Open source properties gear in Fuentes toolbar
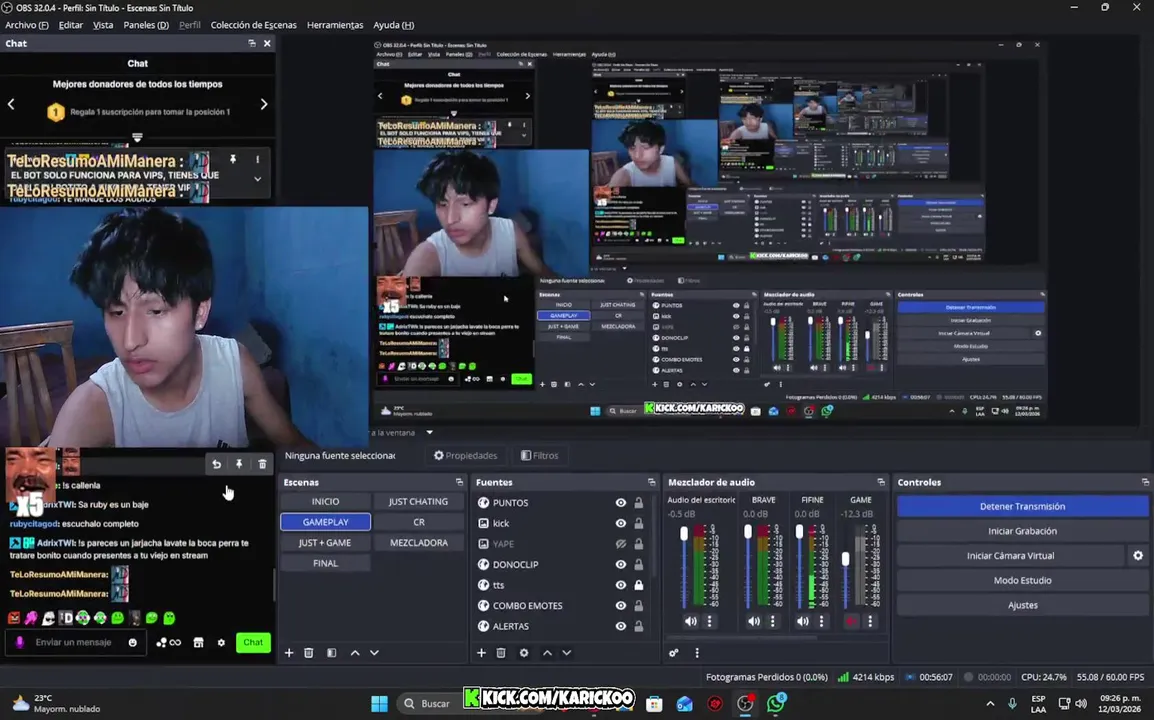The width and height of the screenshot is (1154, 720). click(x=524, y=653)
